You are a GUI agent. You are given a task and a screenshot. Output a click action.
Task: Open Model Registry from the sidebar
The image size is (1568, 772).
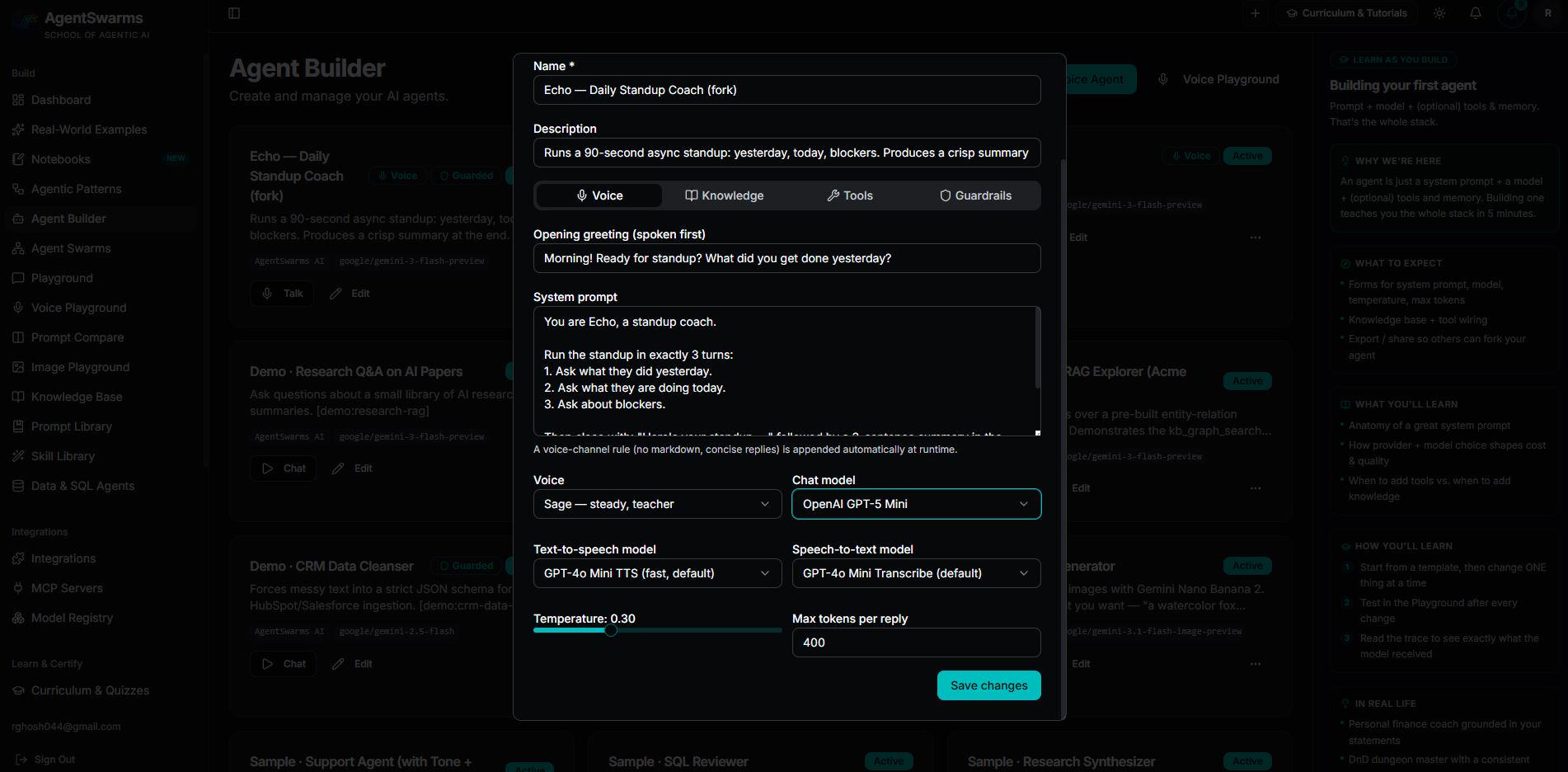[62, 618]
